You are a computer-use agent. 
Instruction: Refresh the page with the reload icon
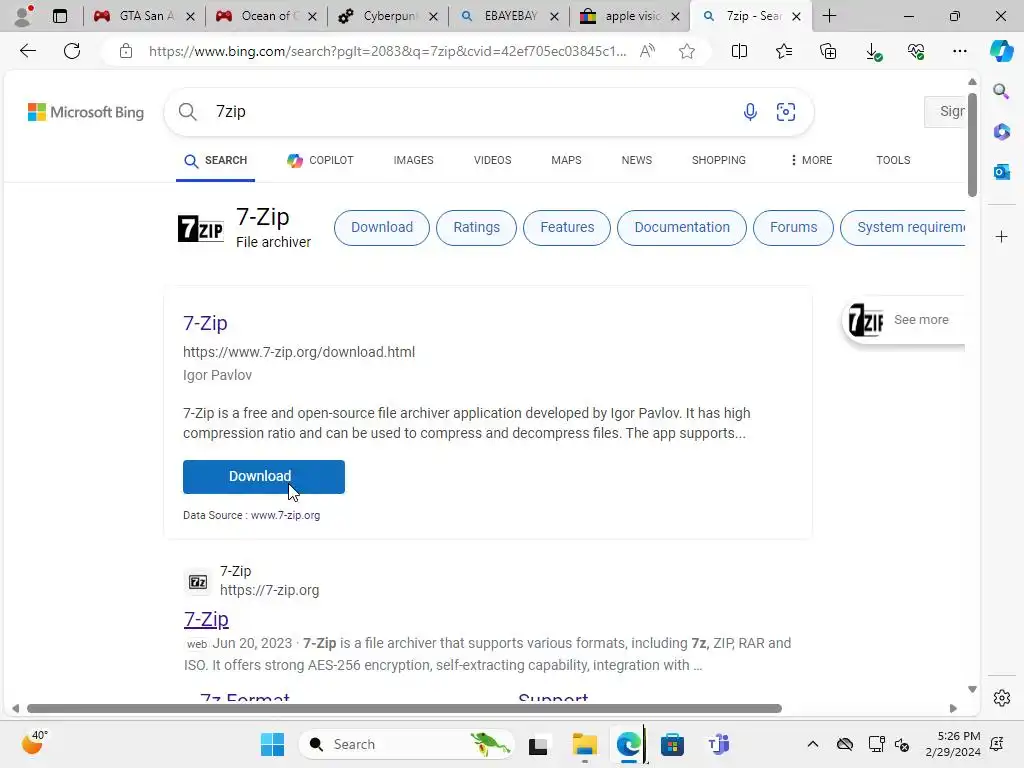[x=72, y=51]
